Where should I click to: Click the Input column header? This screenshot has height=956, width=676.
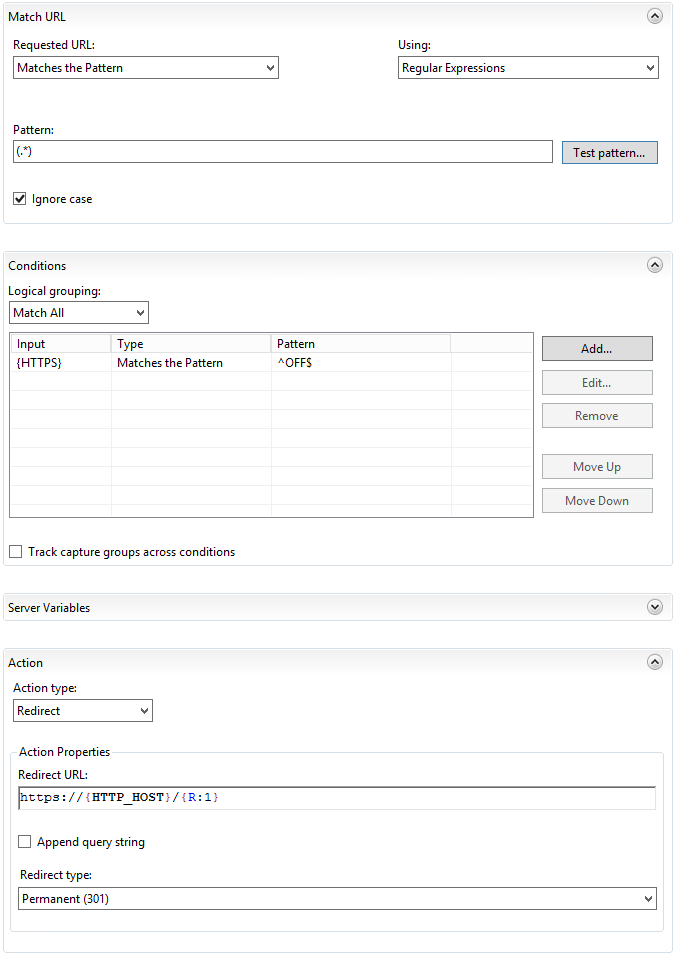[61, 344]
